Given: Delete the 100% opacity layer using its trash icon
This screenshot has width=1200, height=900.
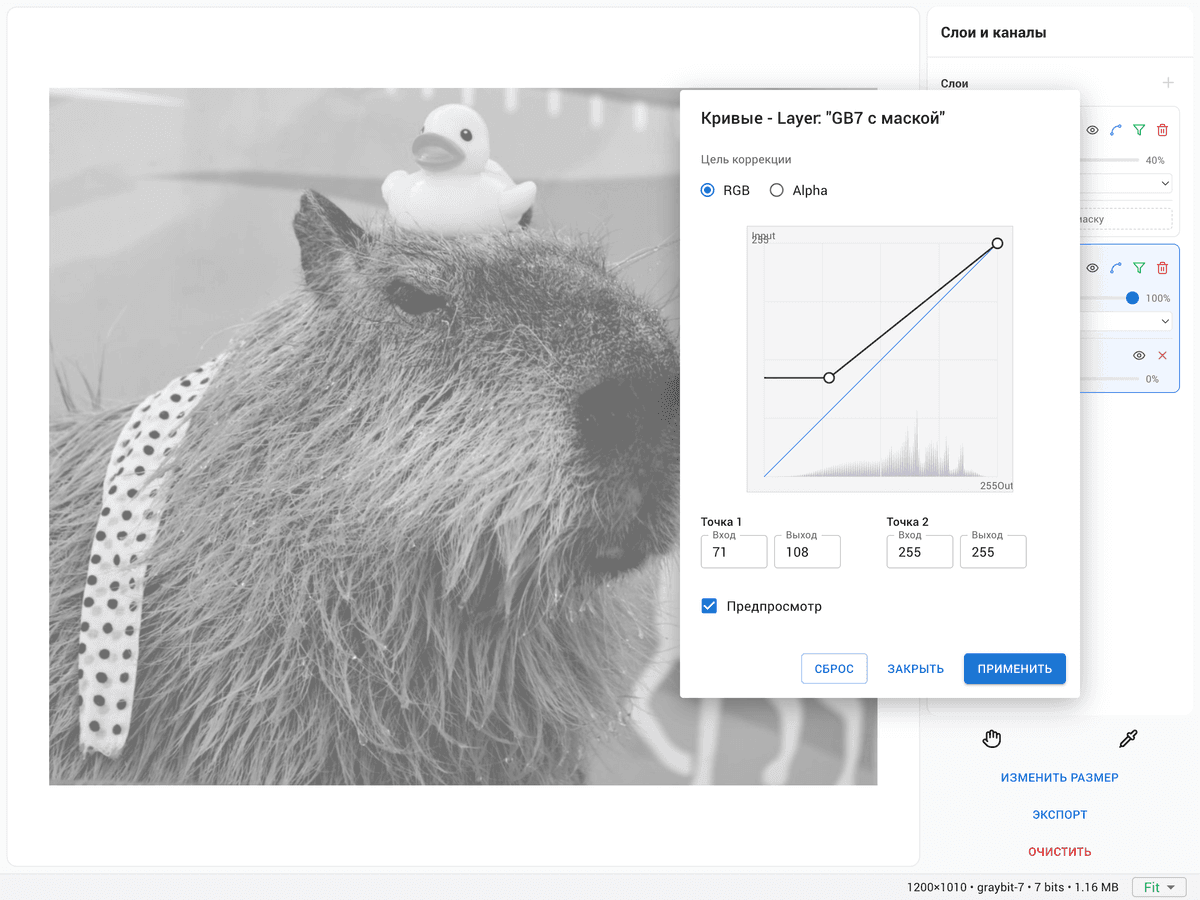Looking at the screenshot, I should pos(1162,268).
